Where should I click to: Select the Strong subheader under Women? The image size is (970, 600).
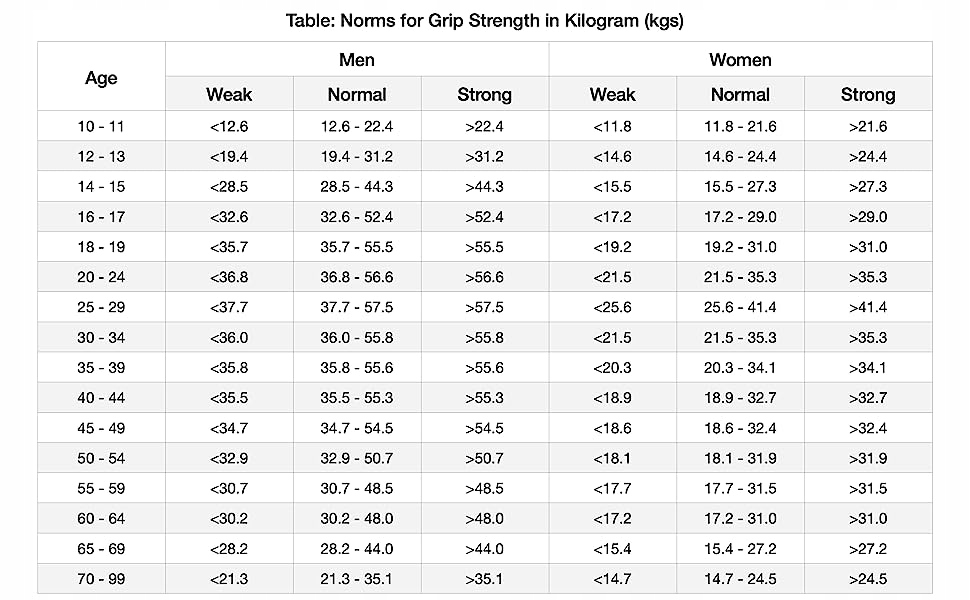[867, 95]
